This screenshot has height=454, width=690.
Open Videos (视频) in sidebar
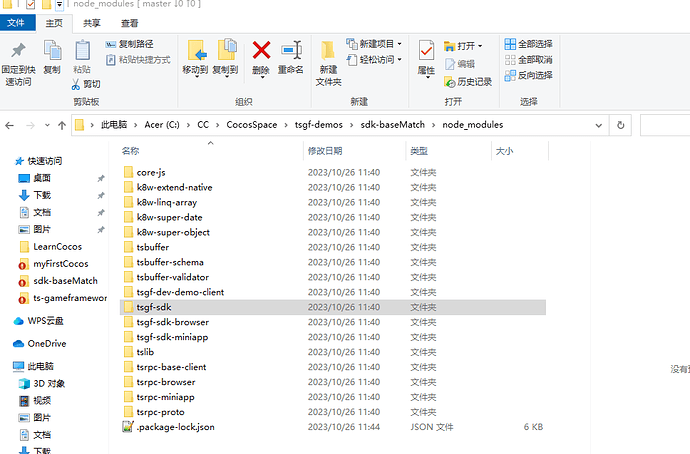(42, 400)
